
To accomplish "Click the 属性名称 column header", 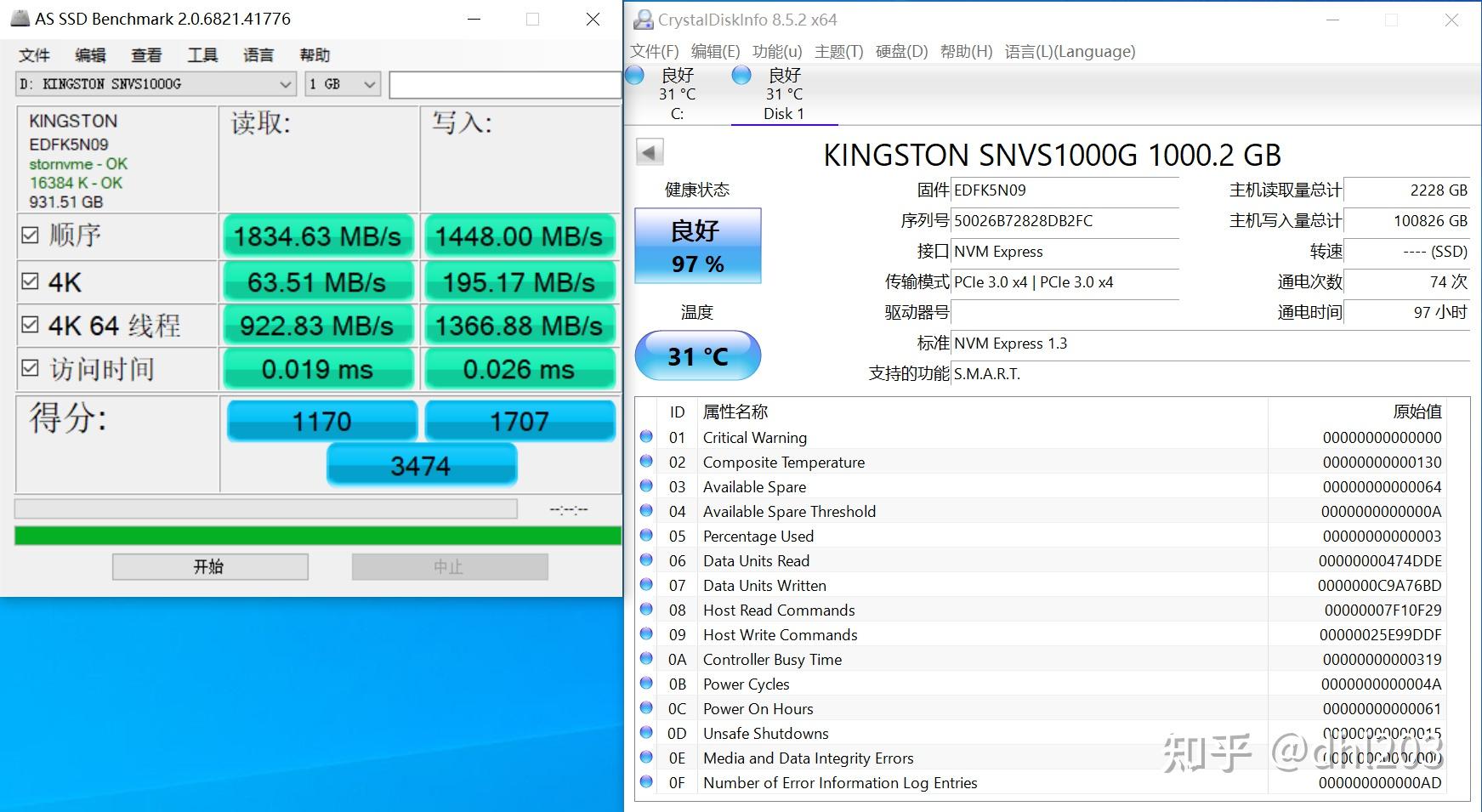I will click(735, 412).
